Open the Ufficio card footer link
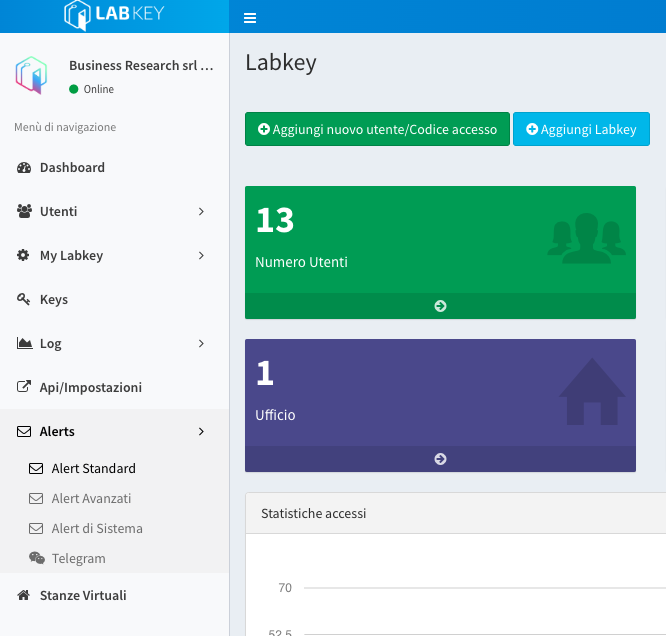666x636 pixels. [440, 459]
